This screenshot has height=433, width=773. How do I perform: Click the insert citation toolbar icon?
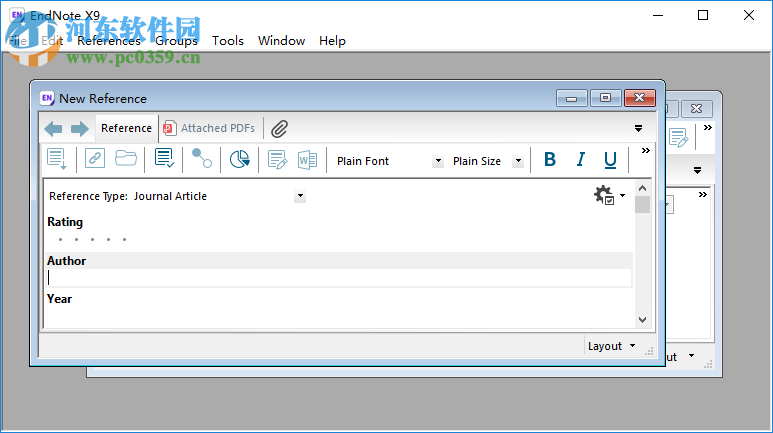(57, 159)
